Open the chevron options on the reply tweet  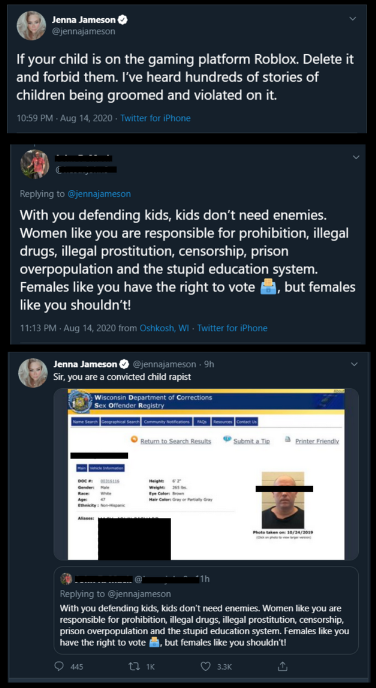[356, 157]
